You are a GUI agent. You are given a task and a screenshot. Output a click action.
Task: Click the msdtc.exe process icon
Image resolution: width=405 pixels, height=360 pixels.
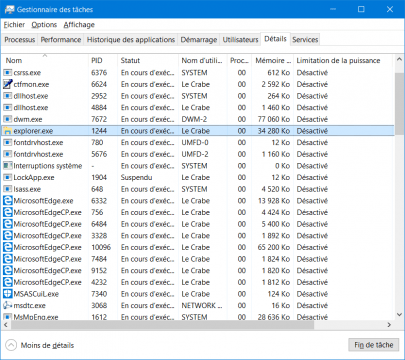pos(8,305)
